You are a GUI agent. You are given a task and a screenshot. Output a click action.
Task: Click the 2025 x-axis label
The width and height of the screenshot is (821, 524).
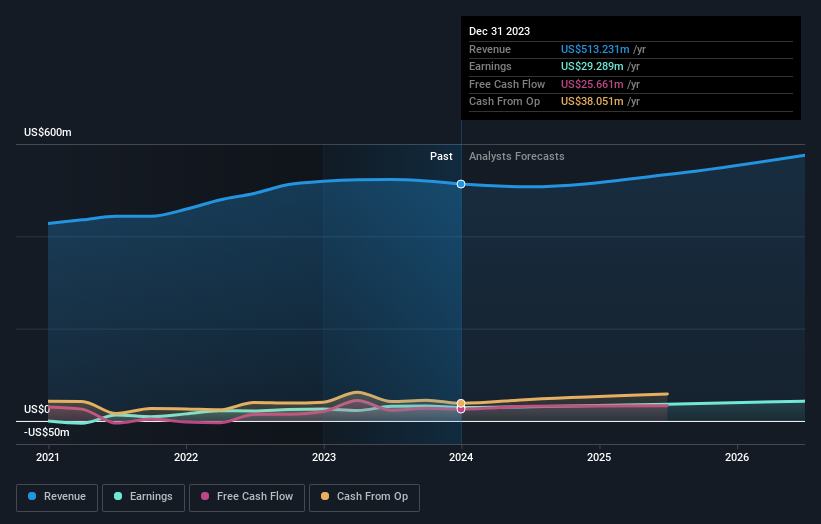[x=599, y=457]
